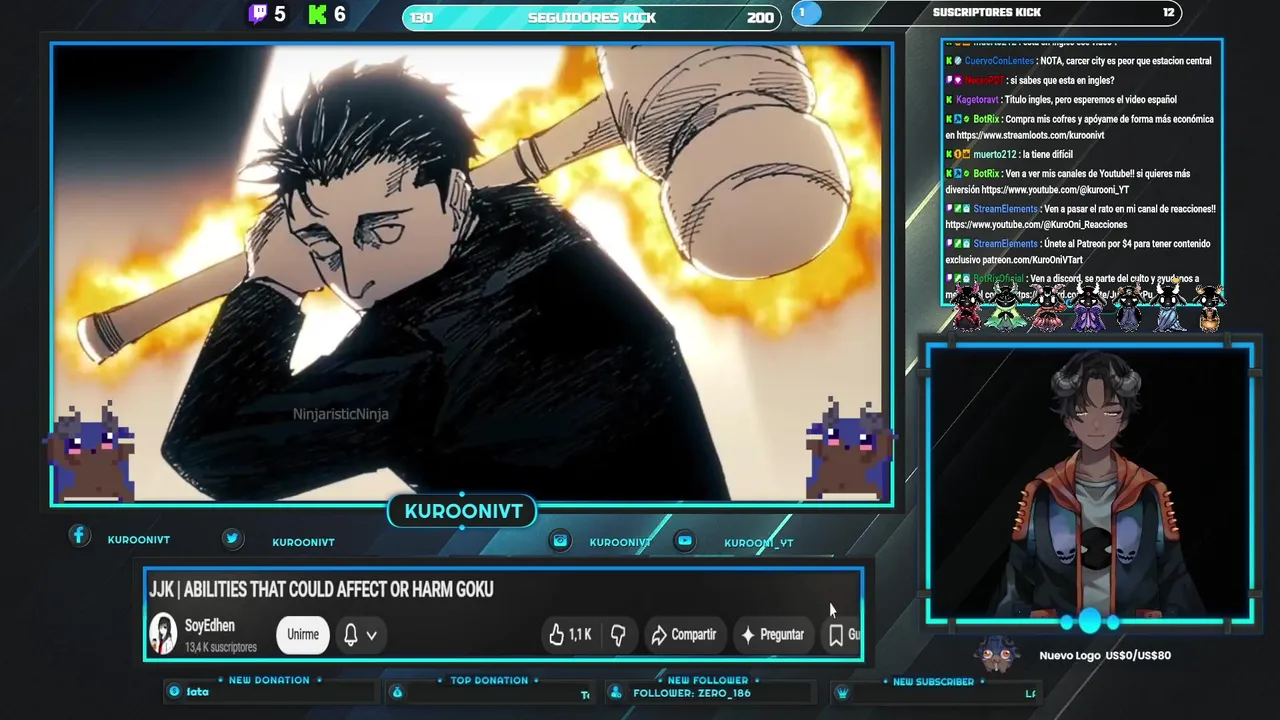This screenshot has height=720, width=1280.
Task: Click the Unirme join button
Action: (303, 634)
